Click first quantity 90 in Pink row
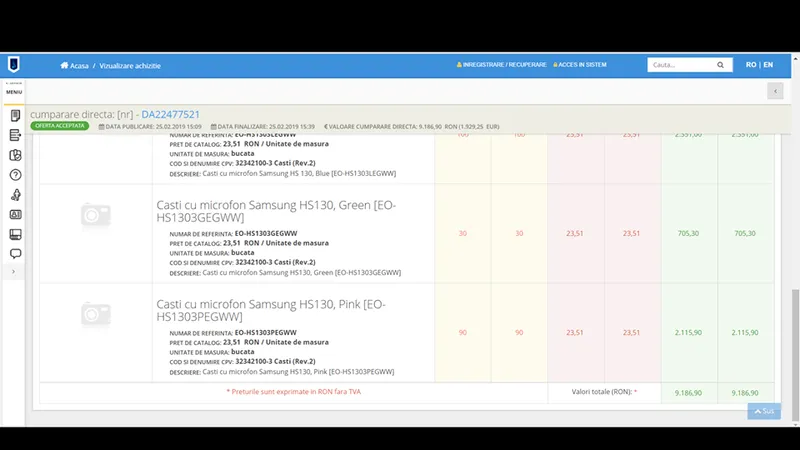 pyautogui.click(x=462, y=332)
